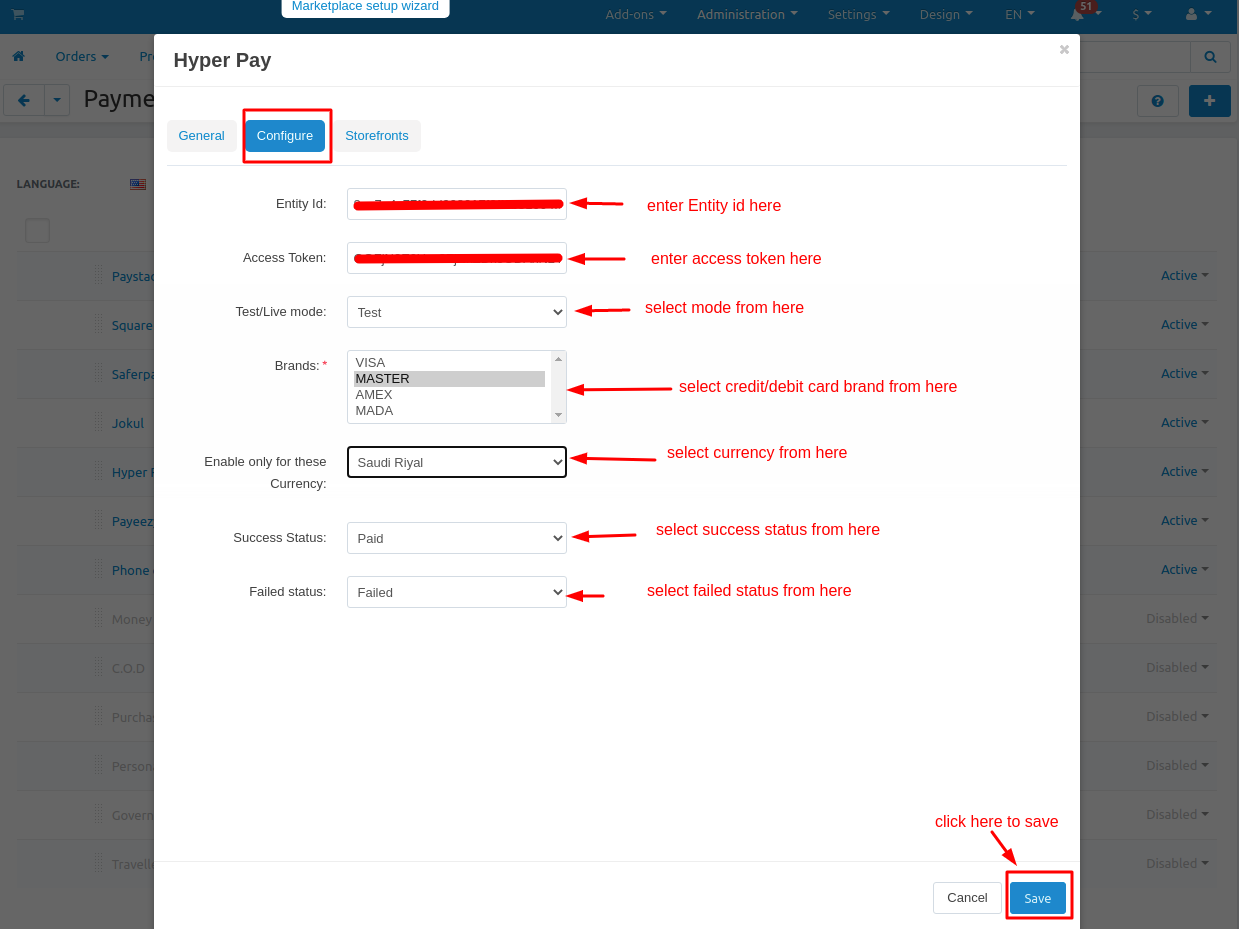Click the plus icon to add payment
The height and width of the screenshot is (929, 1239).
pos(1209,101)
